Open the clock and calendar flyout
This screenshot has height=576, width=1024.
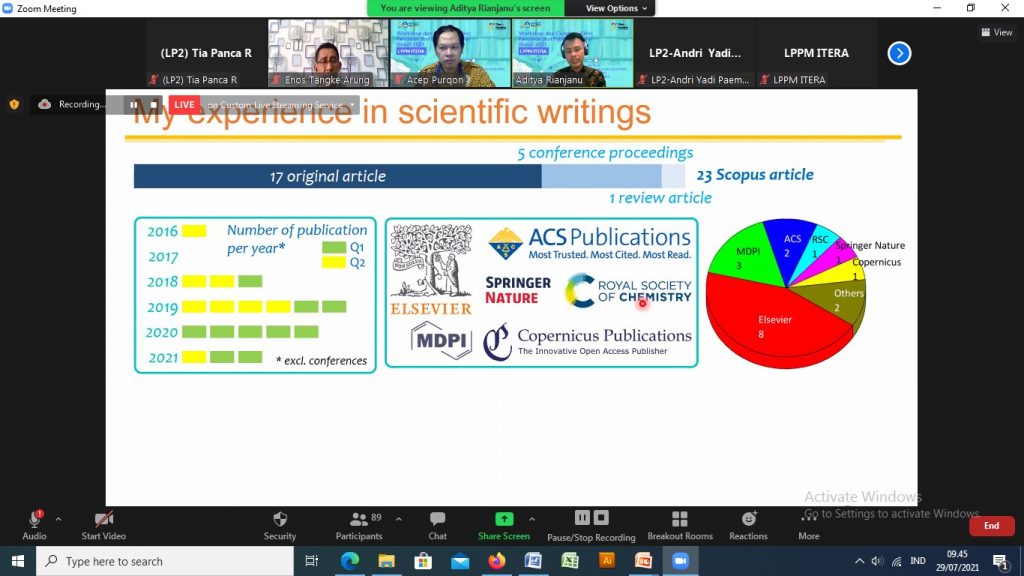[957, 561]
